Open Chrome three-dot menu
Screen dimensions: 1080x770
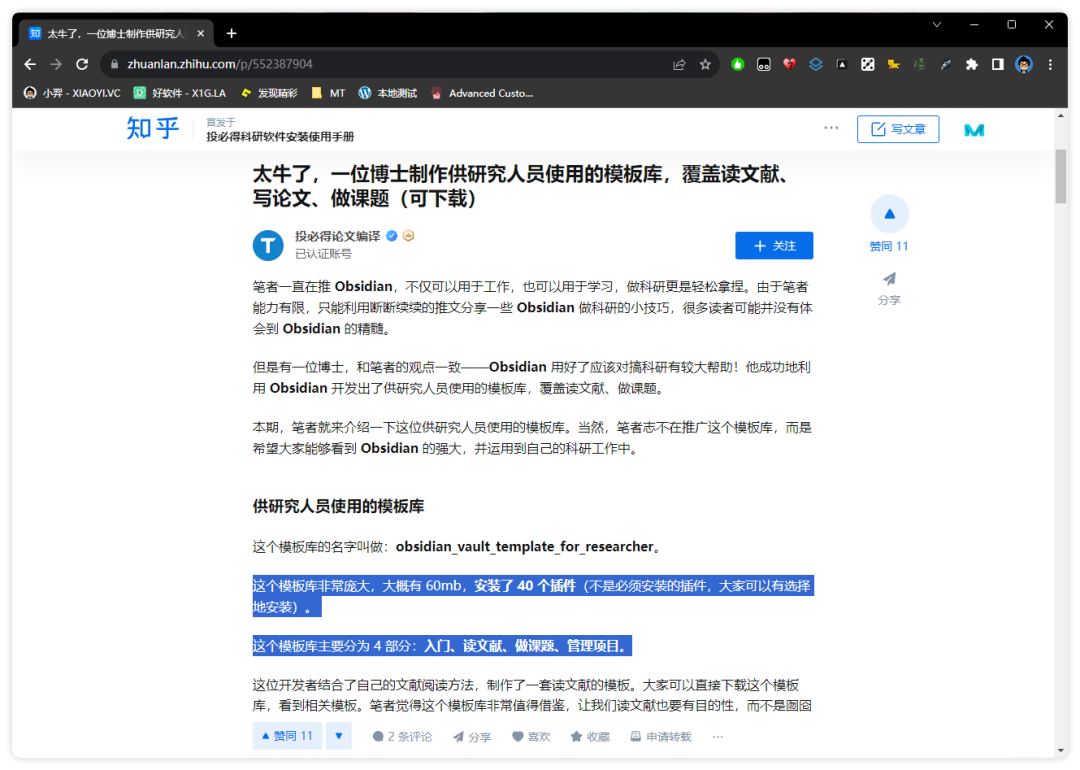1050,64
